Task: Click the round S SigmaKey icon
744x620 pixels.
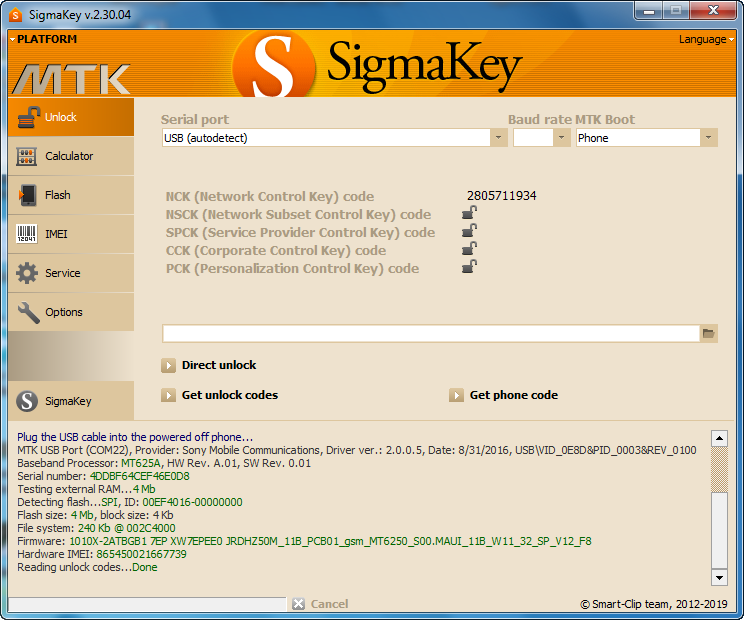Action: [x=27, y=401]
